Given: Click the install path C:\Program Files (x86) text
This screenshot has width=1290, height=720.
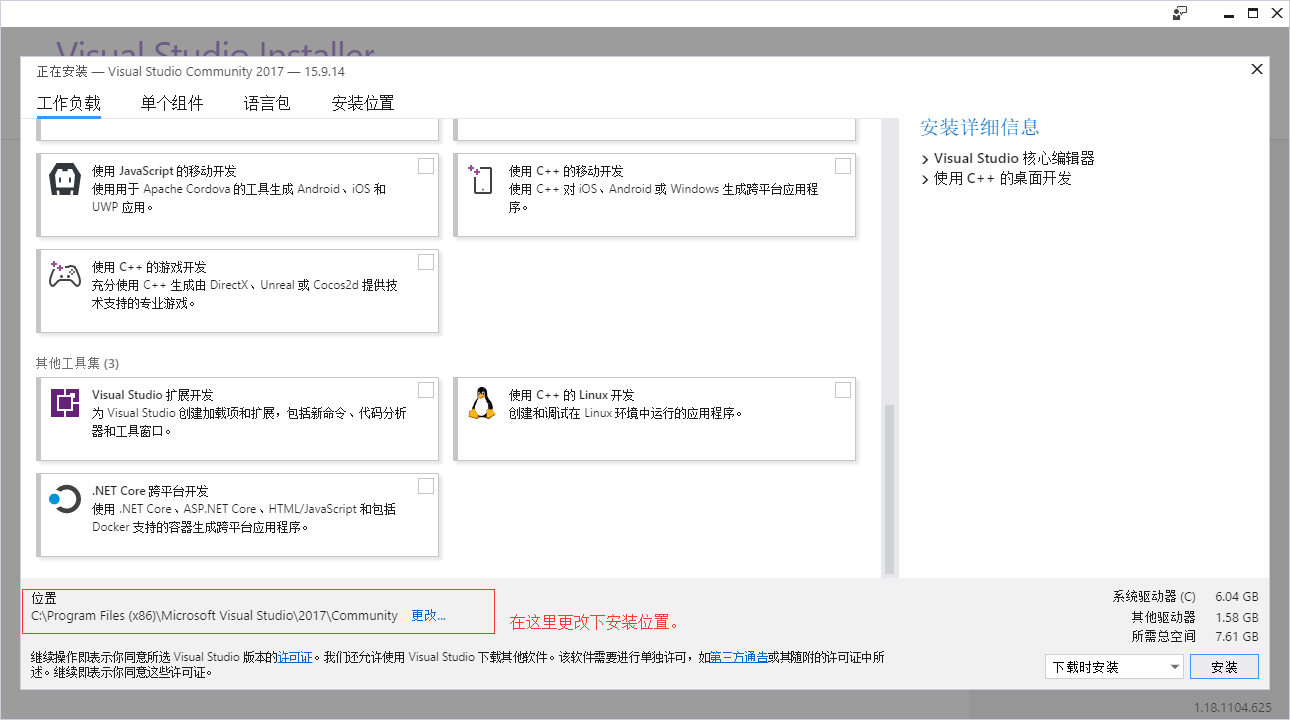Looking at the screenshot, I should click(214, 615).
